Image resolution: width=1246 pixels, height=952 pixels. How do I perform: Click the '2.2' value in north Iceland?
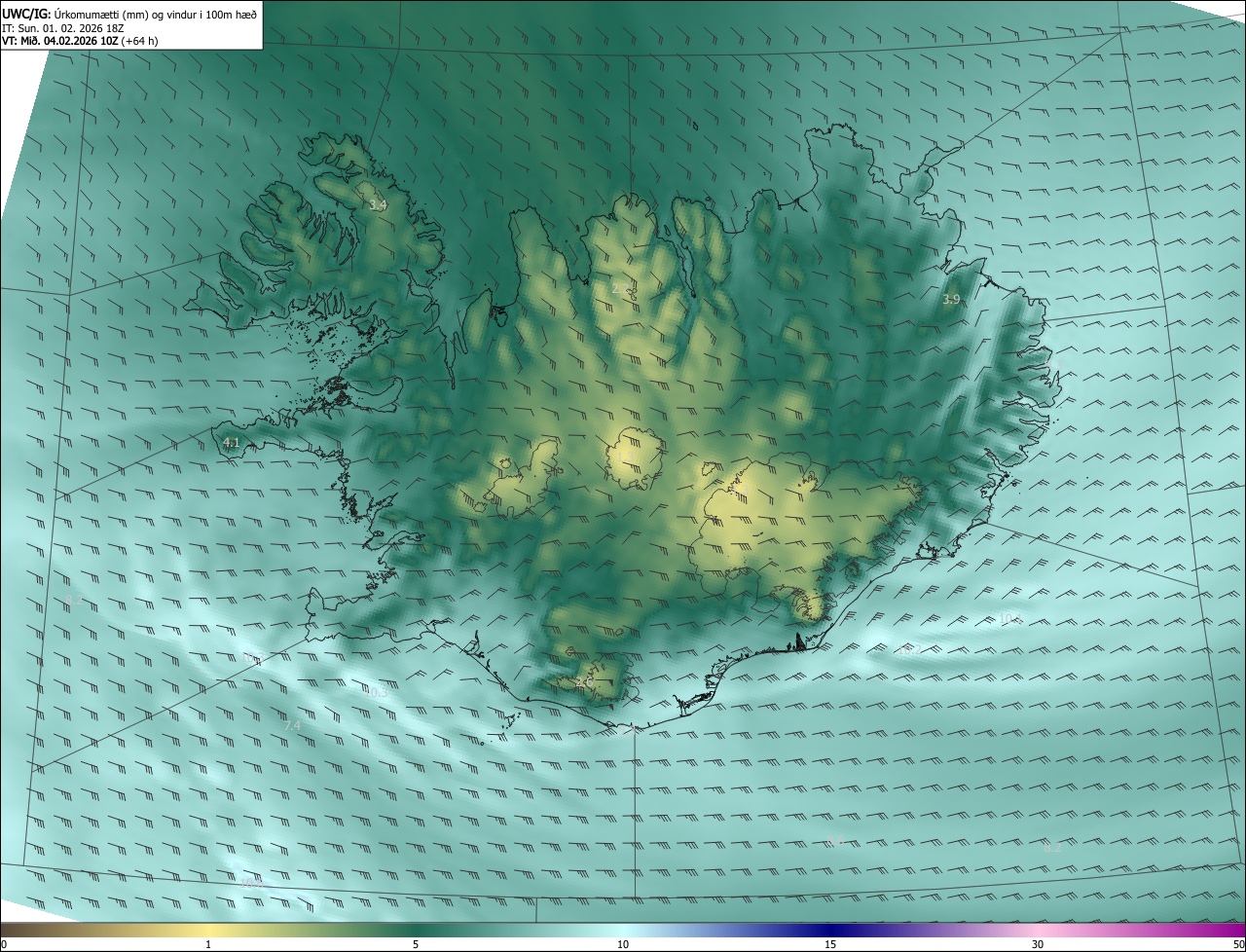click(x=620, y=289)
